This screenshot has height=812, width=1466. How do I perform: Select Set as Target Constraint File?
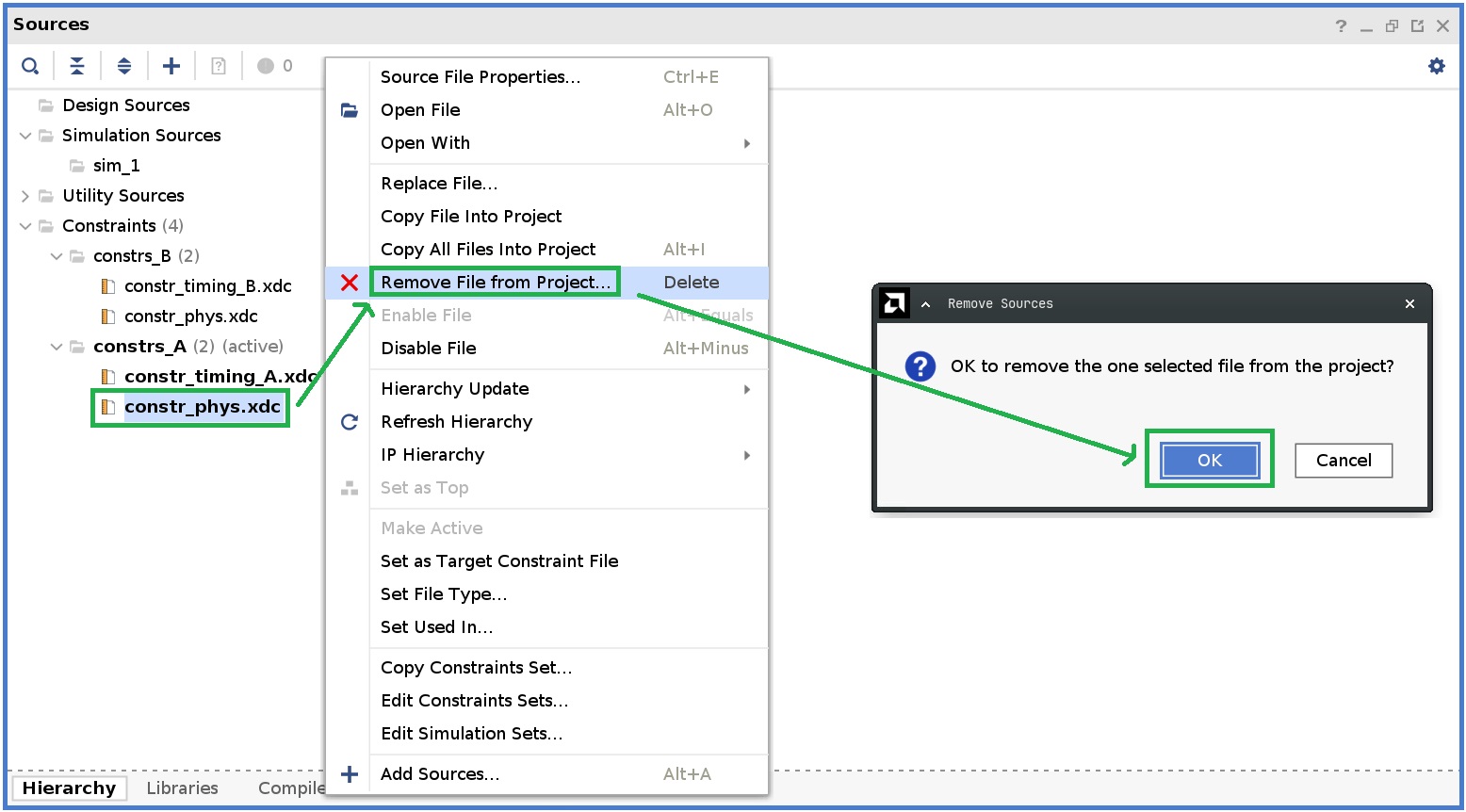(499, 560)
